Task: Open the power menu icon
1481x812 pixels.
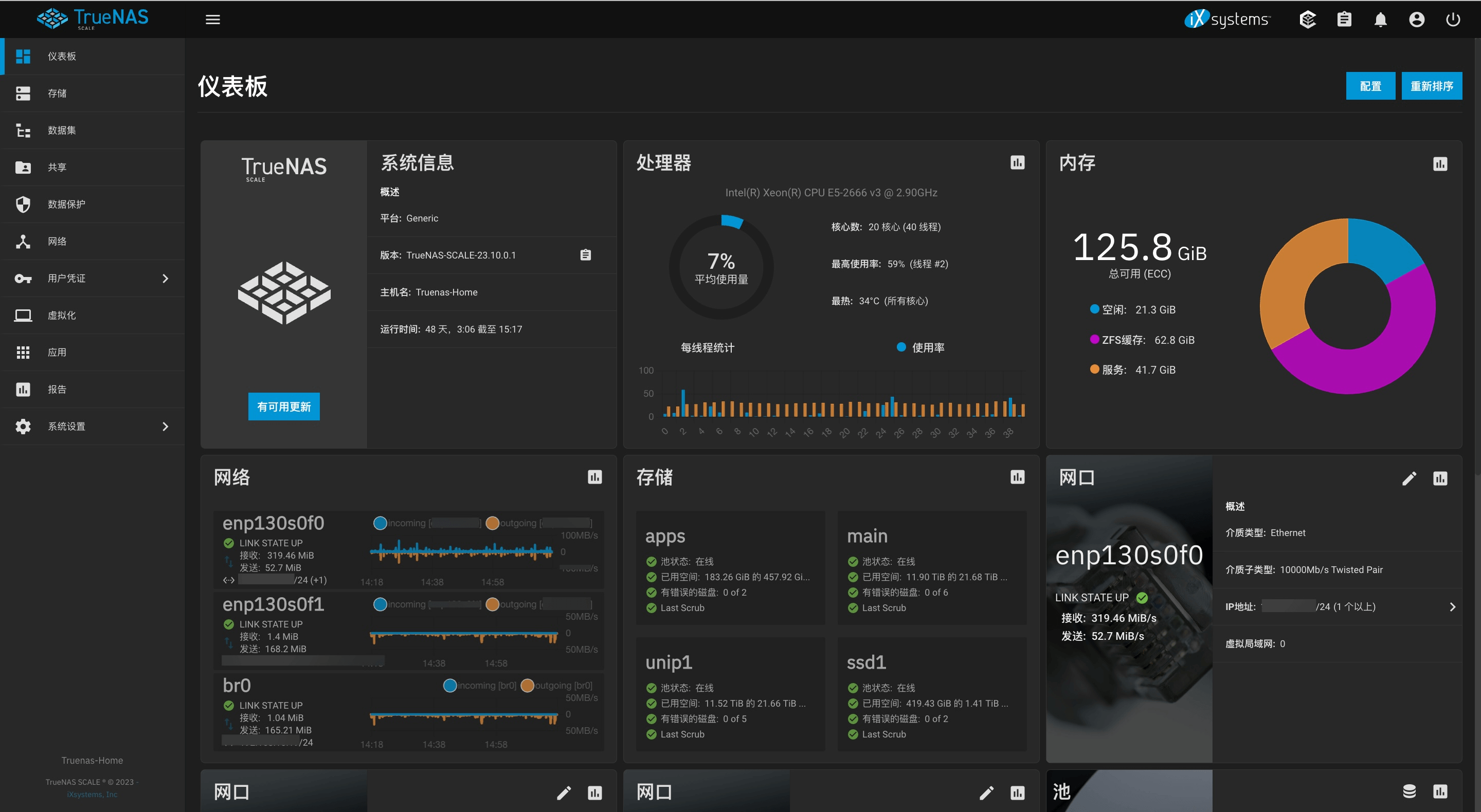Action: point(1453,20)
